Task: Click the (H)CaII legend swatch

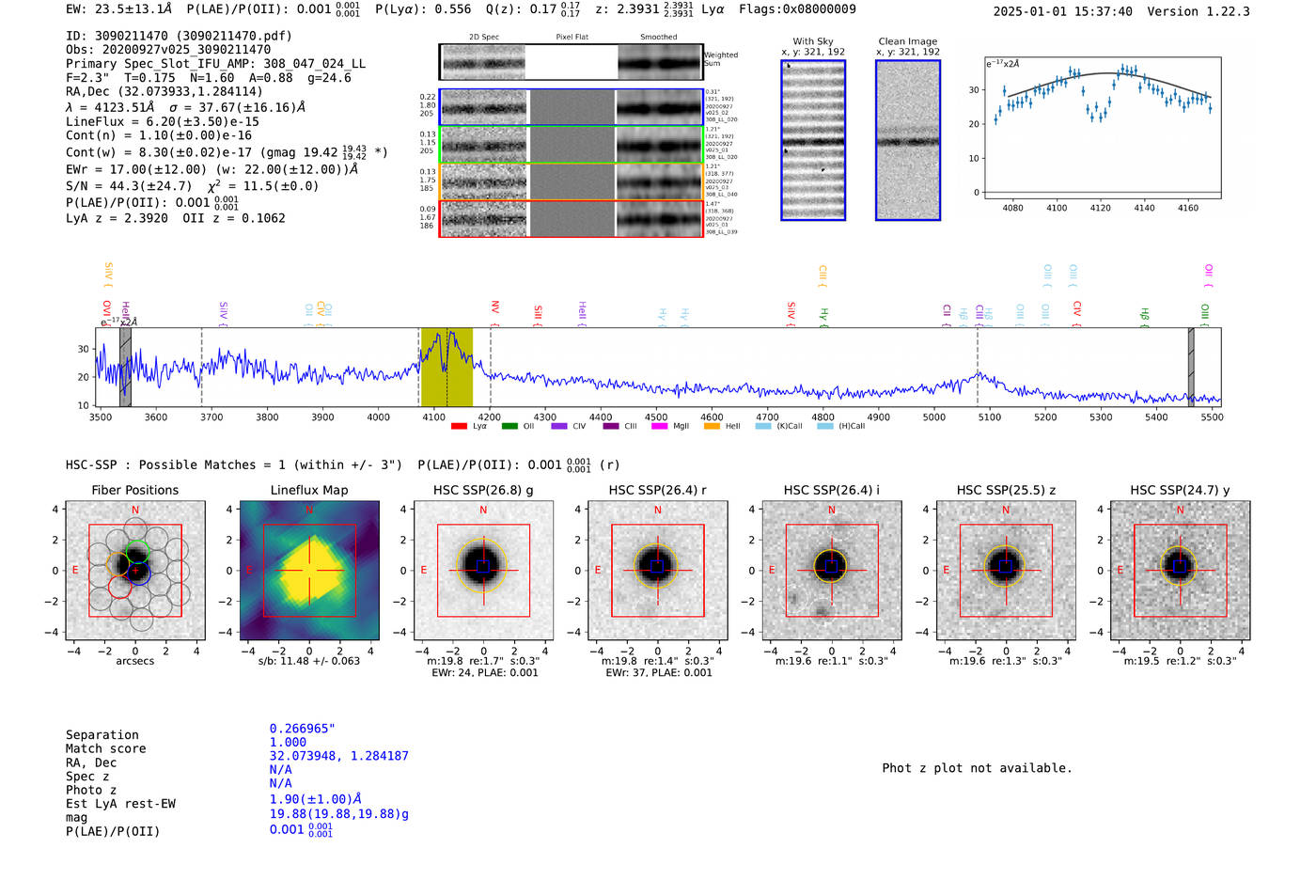Action: [x=825, y=426]
